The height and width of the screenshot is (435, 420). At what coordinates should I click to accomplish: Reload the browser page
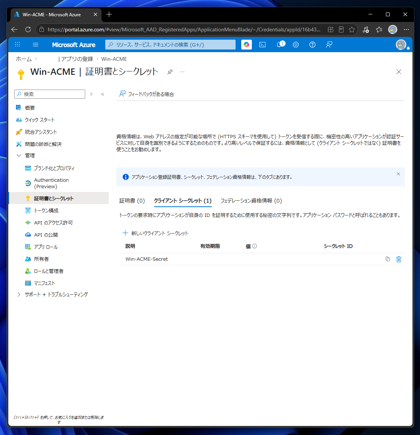pos(28,29)
